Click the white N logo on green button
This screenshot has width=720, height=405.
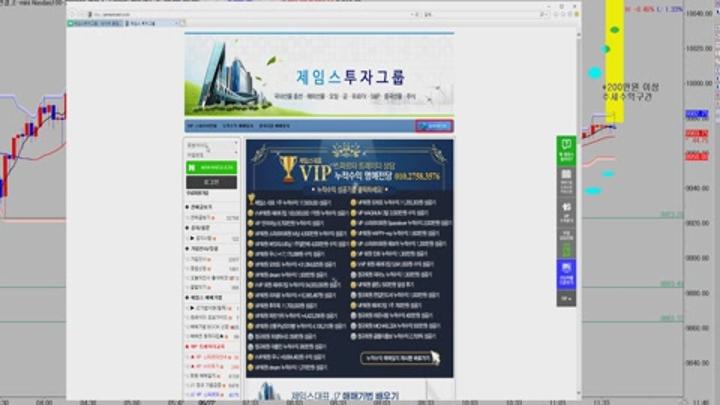point(191,168)
